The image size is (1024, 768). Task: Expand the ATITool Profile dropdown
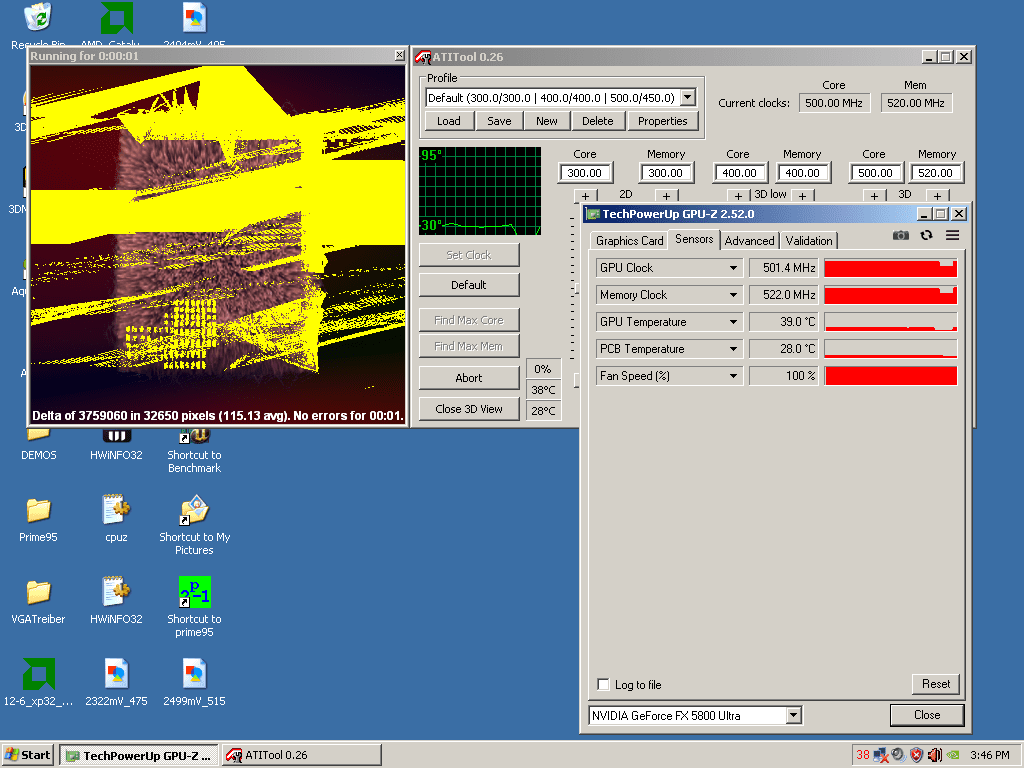pyautogui.click(x=688, y=97)
